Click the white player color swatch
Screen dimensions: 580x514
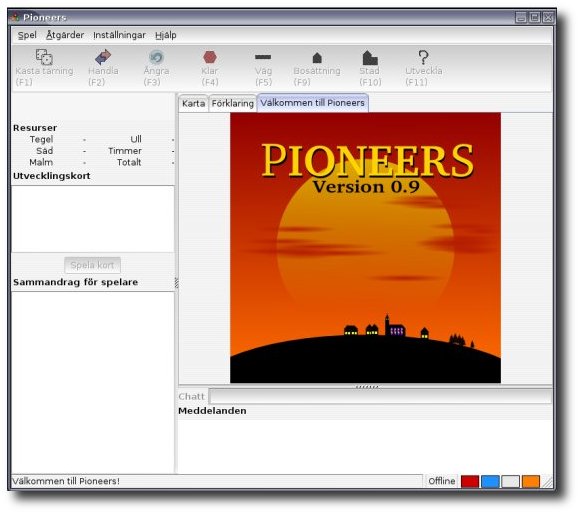(510, 481)
